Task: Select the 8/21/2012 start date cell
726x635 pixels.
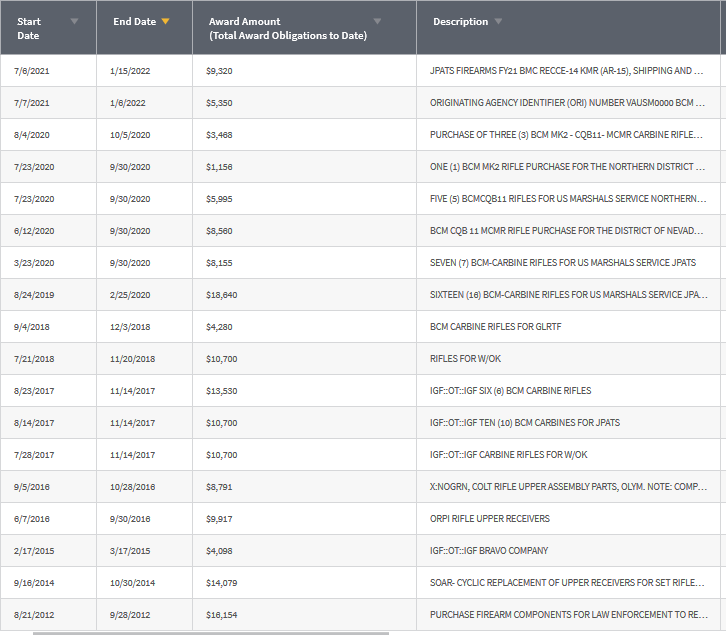Action: tap(34, 615)
